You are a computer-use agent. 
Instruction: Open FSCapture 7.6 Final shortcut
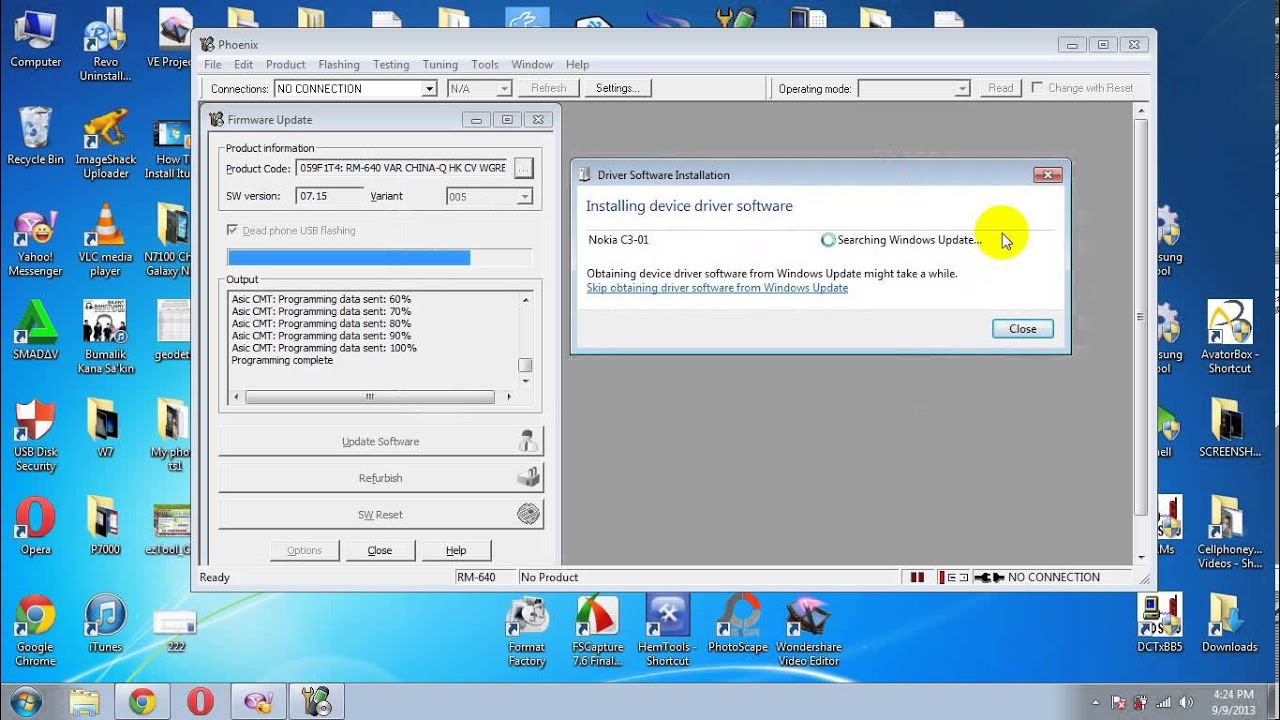tap(597, 631)
